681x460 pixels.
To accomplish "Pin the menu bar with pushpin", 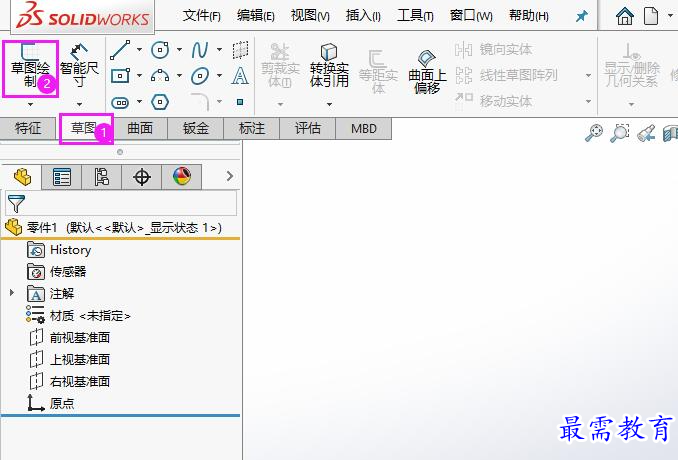I will click(x=581, y=17).
